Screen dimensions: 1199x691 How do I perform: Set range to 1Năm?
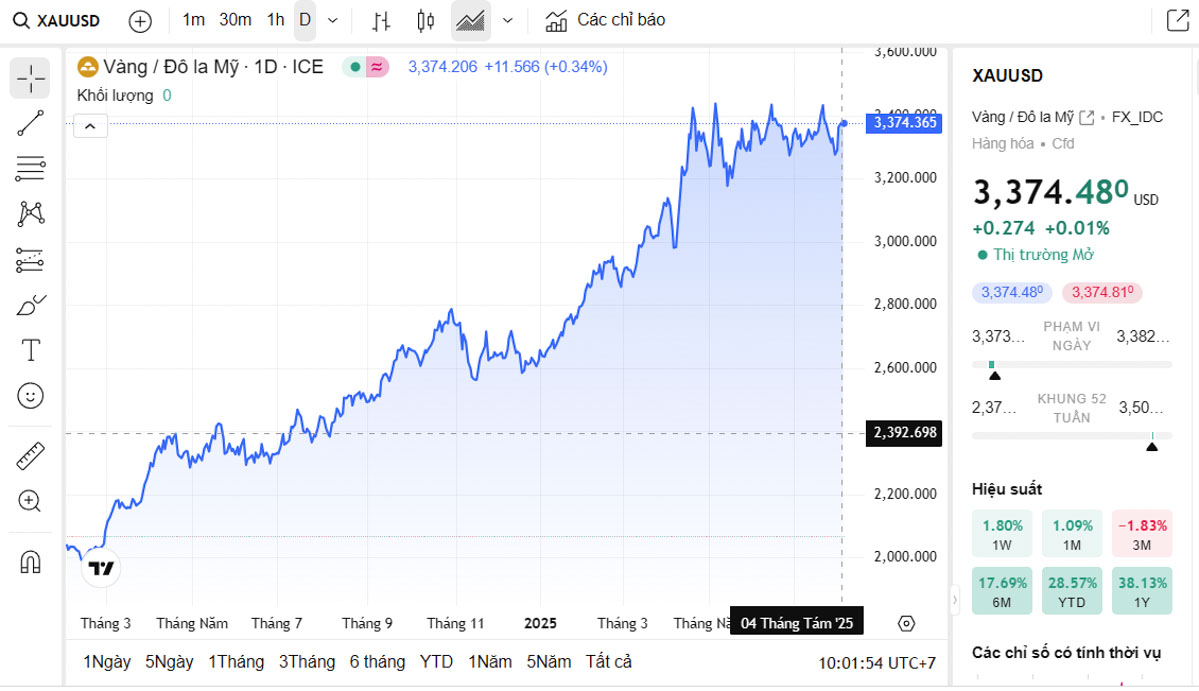(490, 662)
